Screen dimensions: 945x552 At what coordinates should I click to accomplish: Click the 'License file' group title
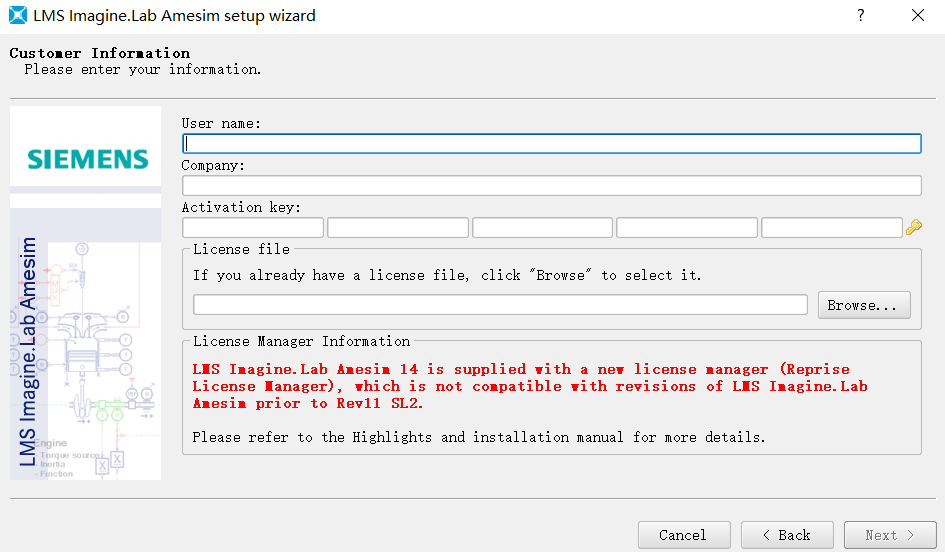(241, 249)
